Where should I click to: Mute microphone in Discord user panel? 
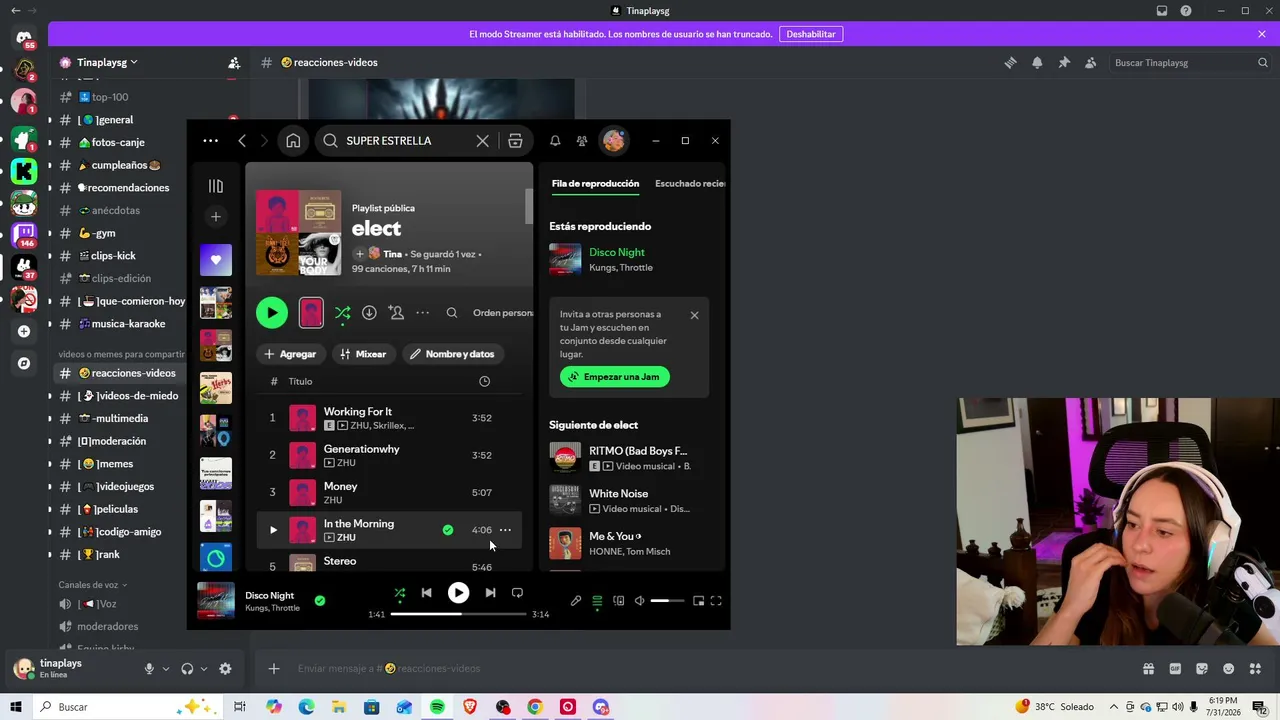149,669
